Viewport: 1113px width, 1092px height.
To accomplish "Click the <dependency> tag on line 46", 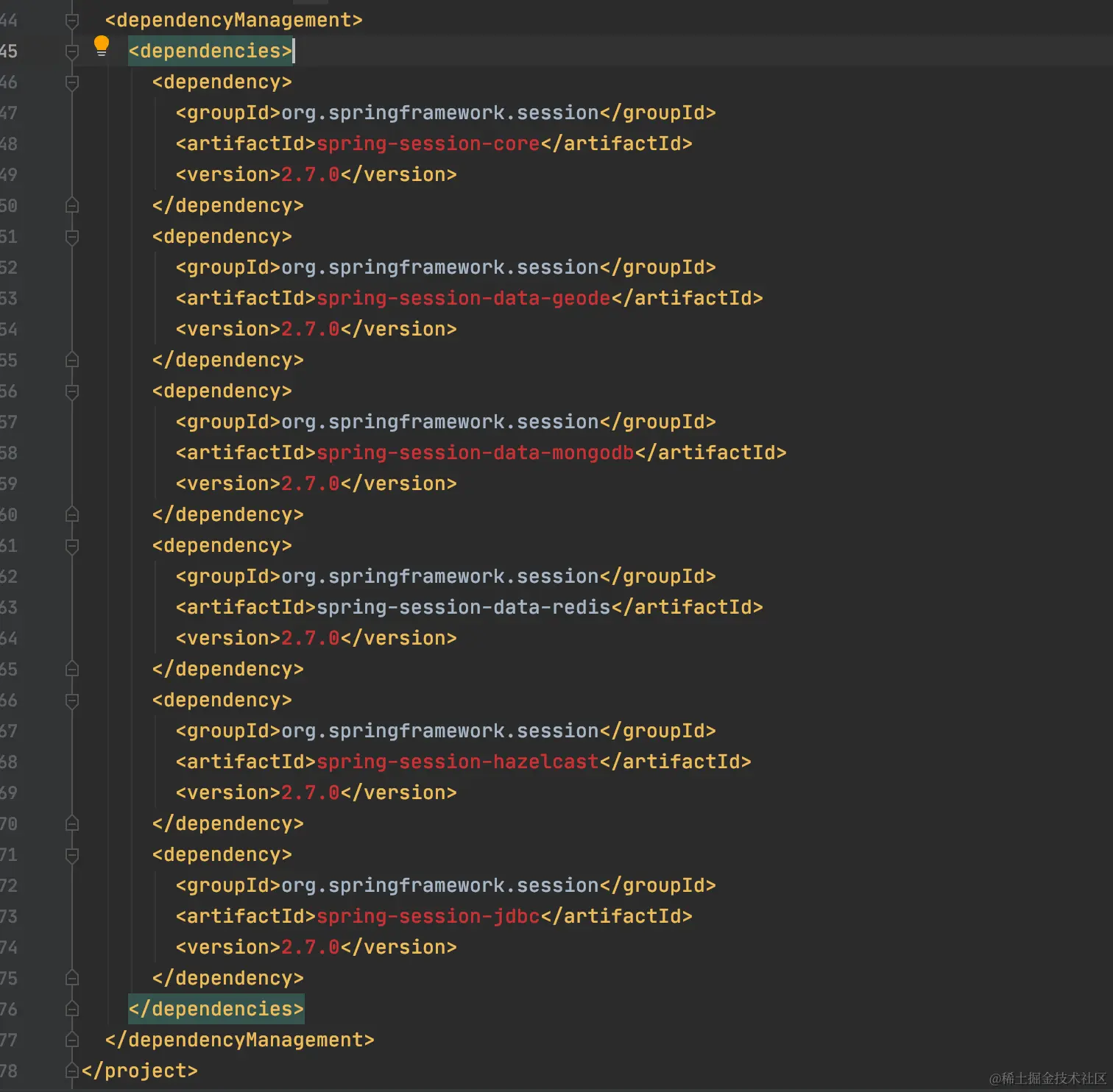I will click(222, 82).
